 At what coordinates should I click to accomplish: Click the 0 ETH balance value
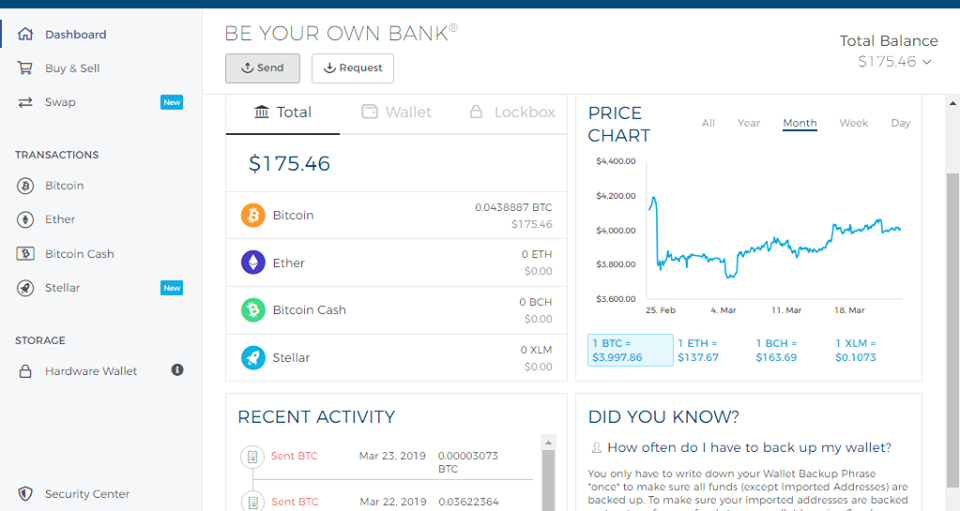coord(537,255)
